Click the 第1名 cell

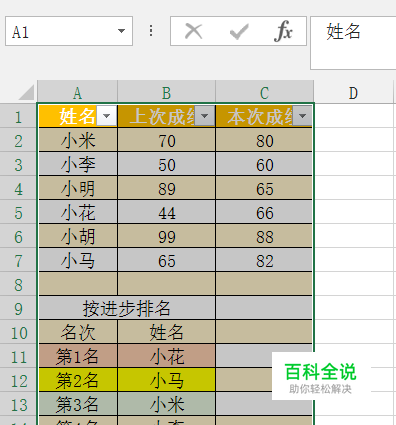(x=78, y=357)
